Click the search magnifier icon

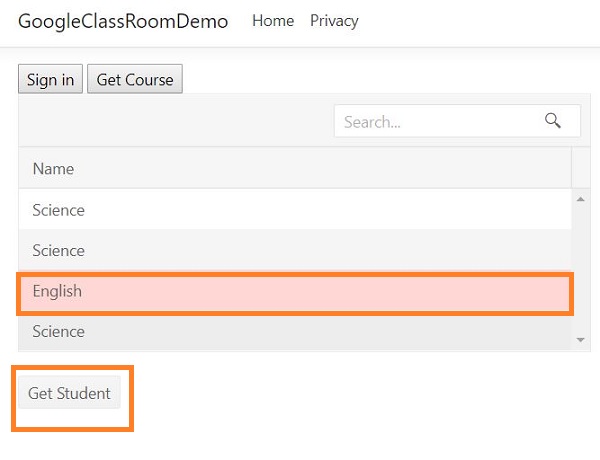tap(553, 121)
